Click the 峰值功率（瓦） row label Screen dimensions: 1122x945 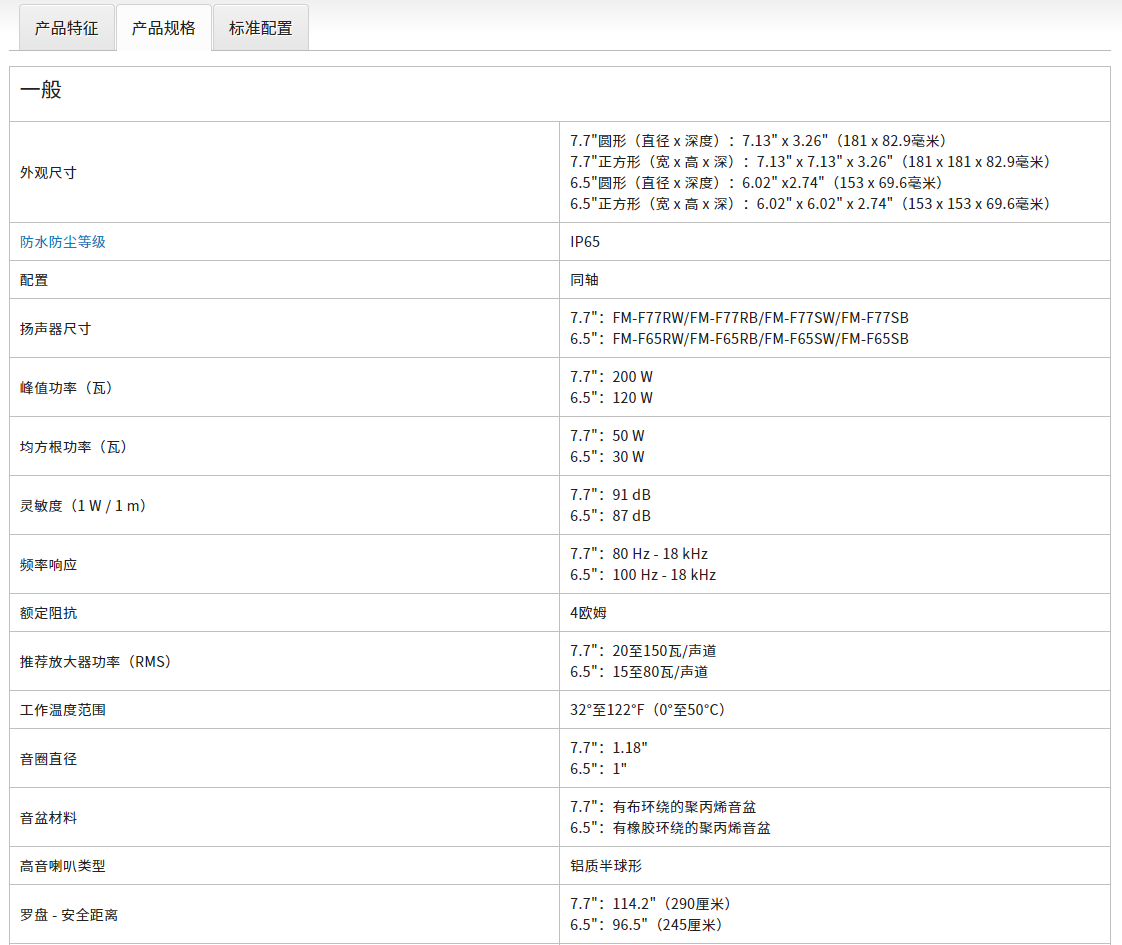(66, 387)
